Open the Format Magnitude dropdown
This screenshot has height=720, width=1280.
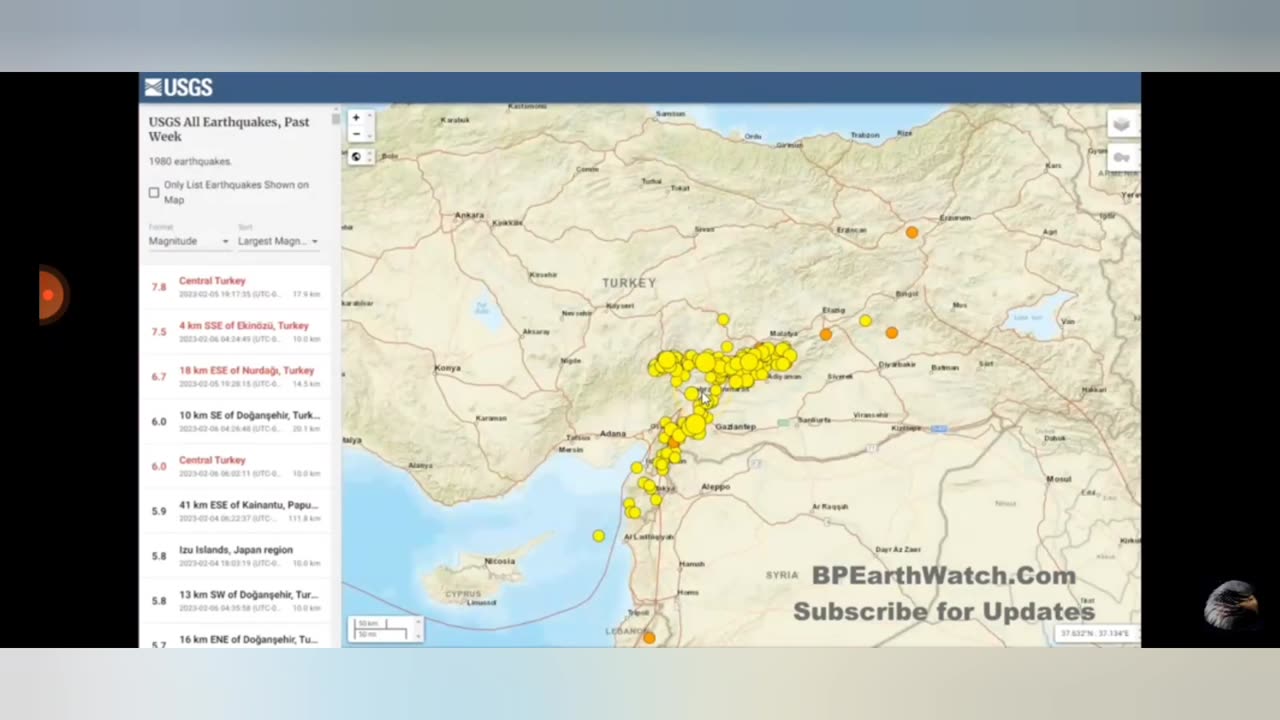click(x=189, y=241)
